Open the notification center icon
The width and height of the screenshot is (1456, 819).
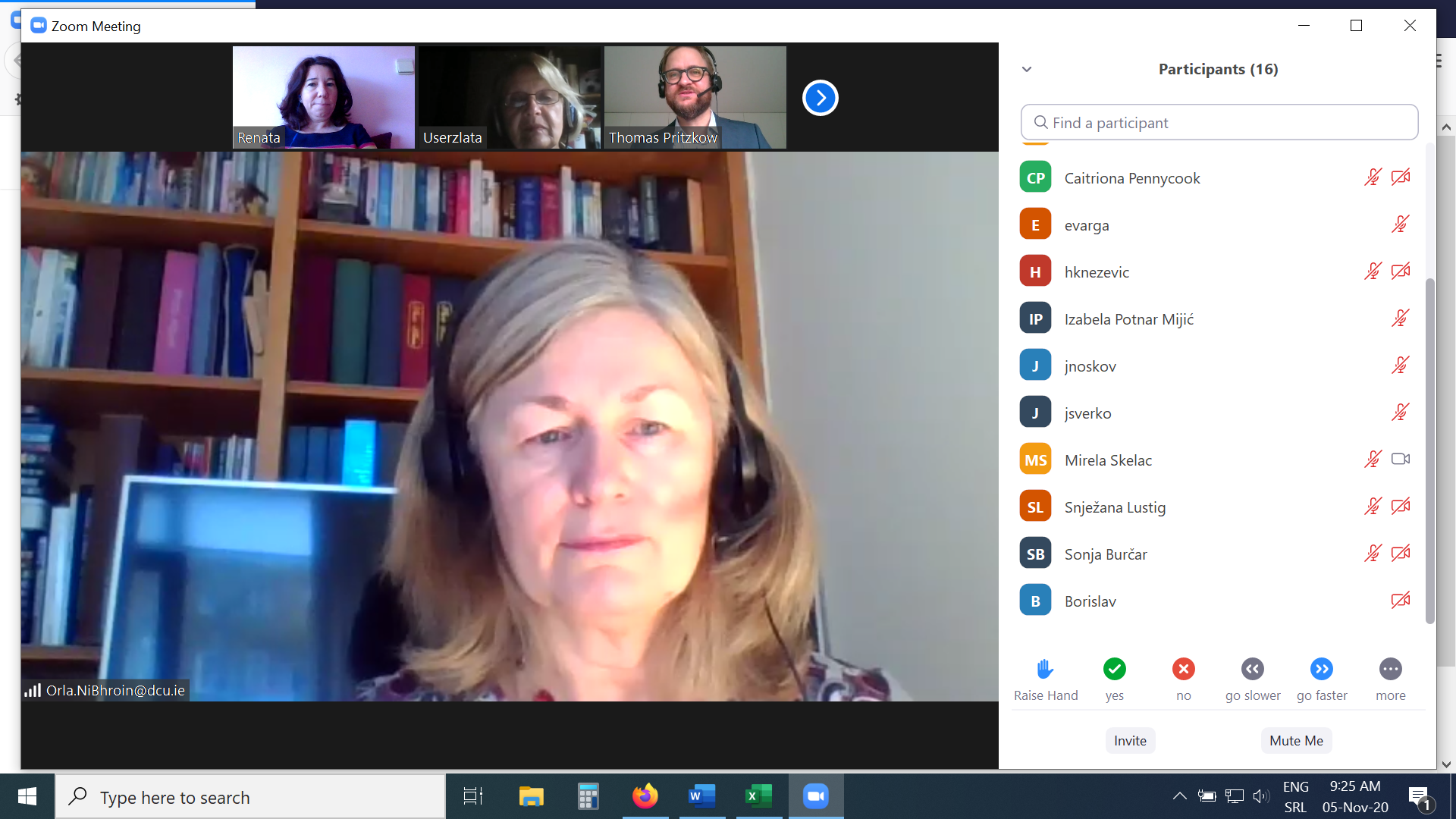coord(1420,798)
